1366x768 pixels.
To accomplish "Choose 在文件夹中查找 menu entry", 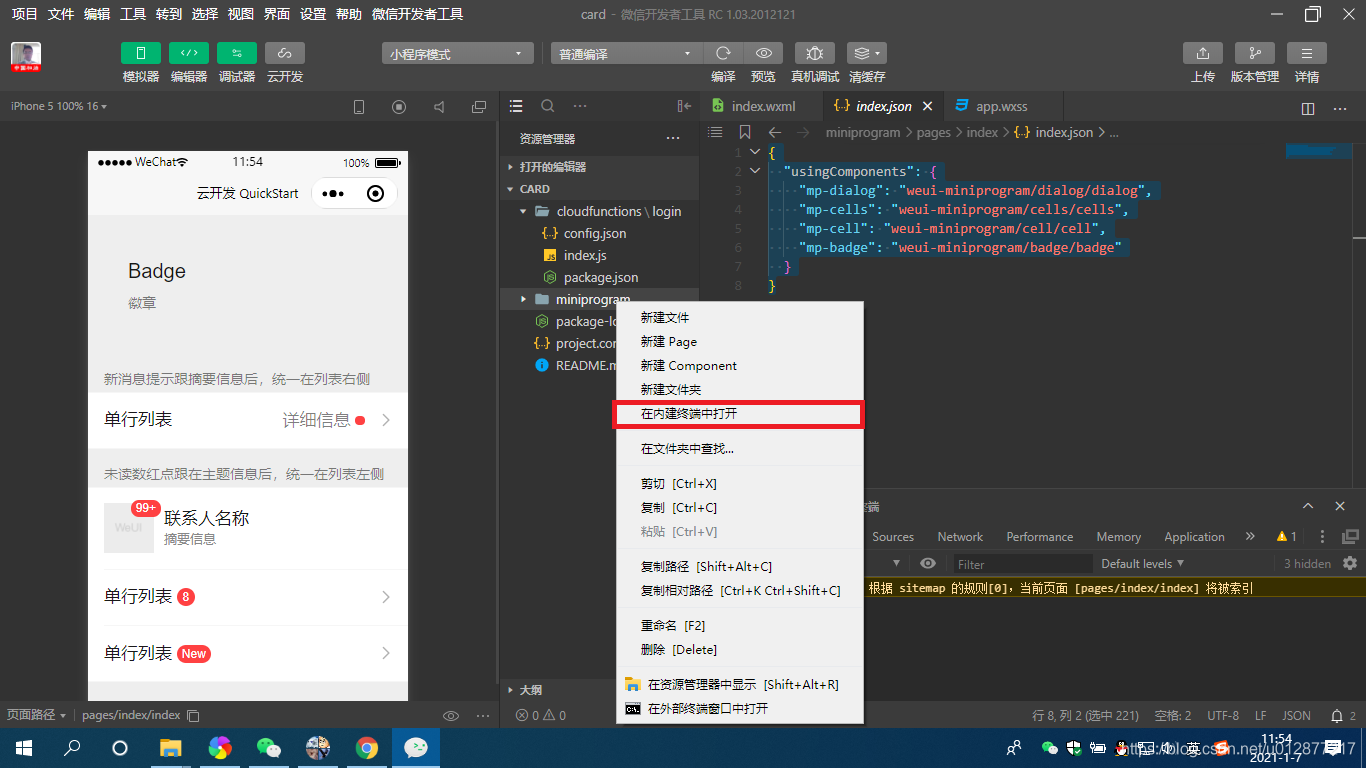I will 739,449.
